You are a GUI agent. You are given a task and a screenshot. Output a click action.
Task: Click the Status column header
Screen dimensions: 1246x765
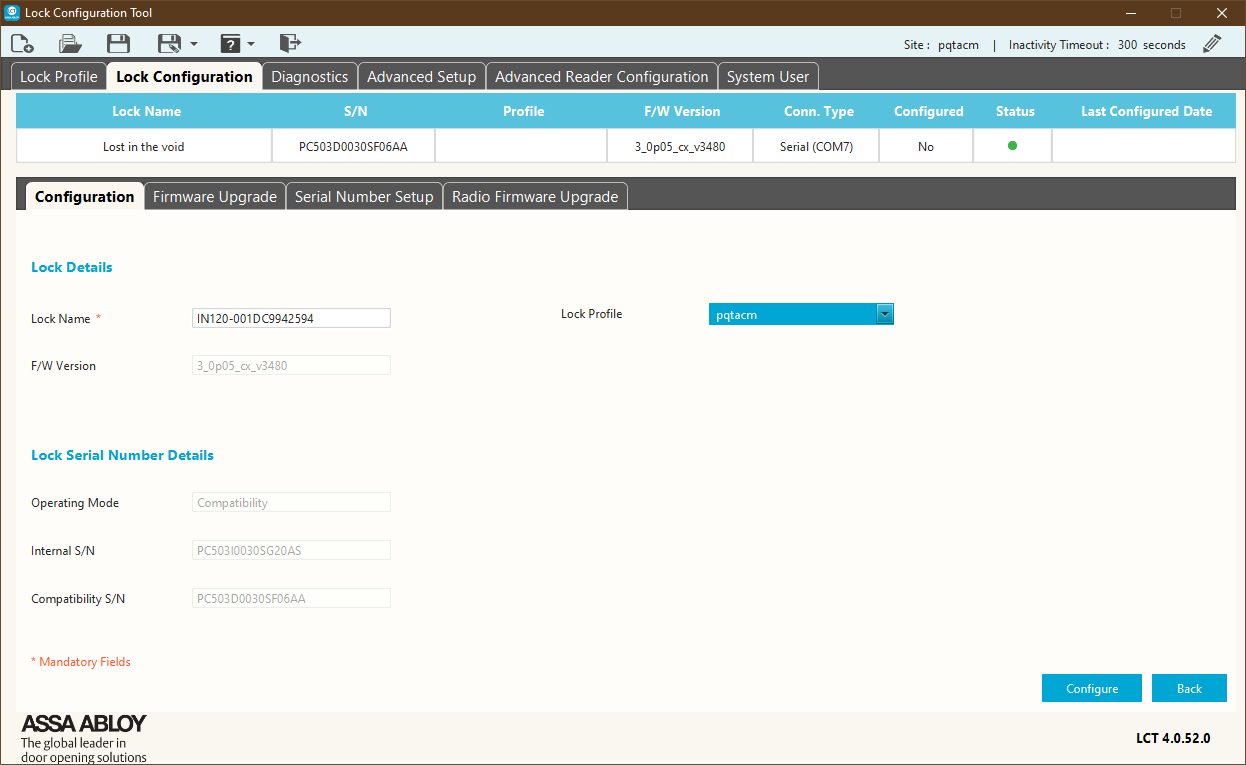click(1015, 111)
